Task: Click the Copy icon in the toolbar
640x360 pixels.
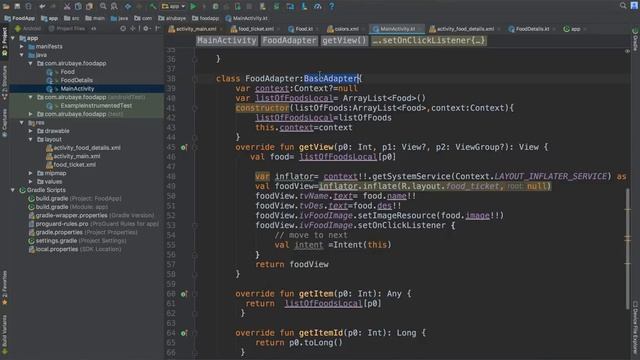Action: click(x=78, y=6)
